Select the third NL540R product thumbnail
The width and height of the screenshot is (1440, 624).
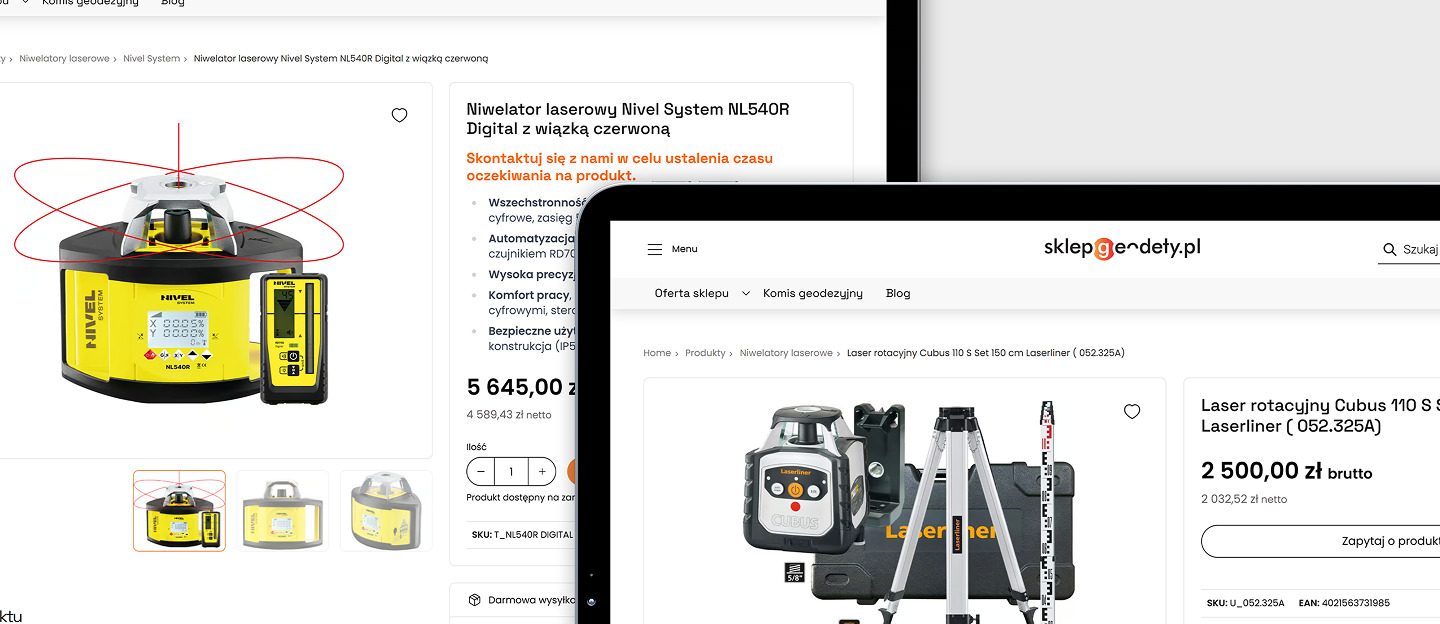(386, 510)
